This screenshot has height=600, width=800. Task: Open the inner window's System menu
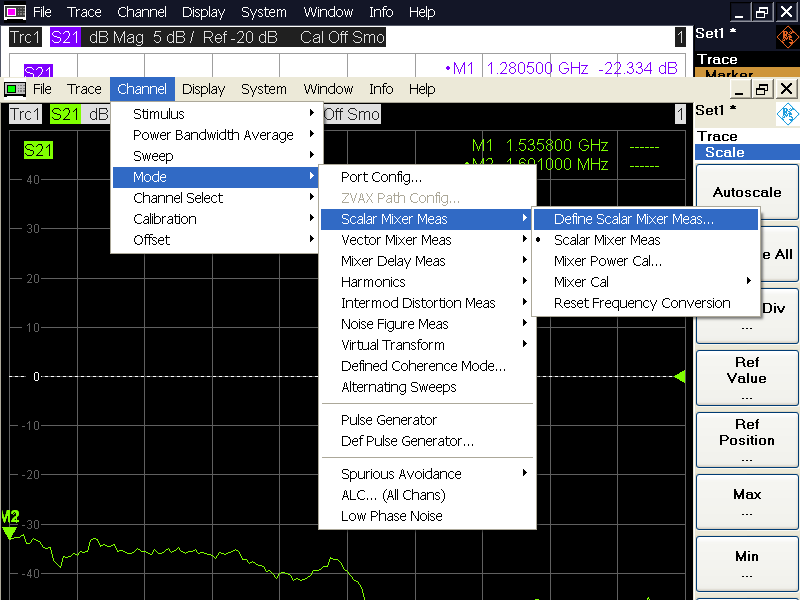[x=264, y=89]
